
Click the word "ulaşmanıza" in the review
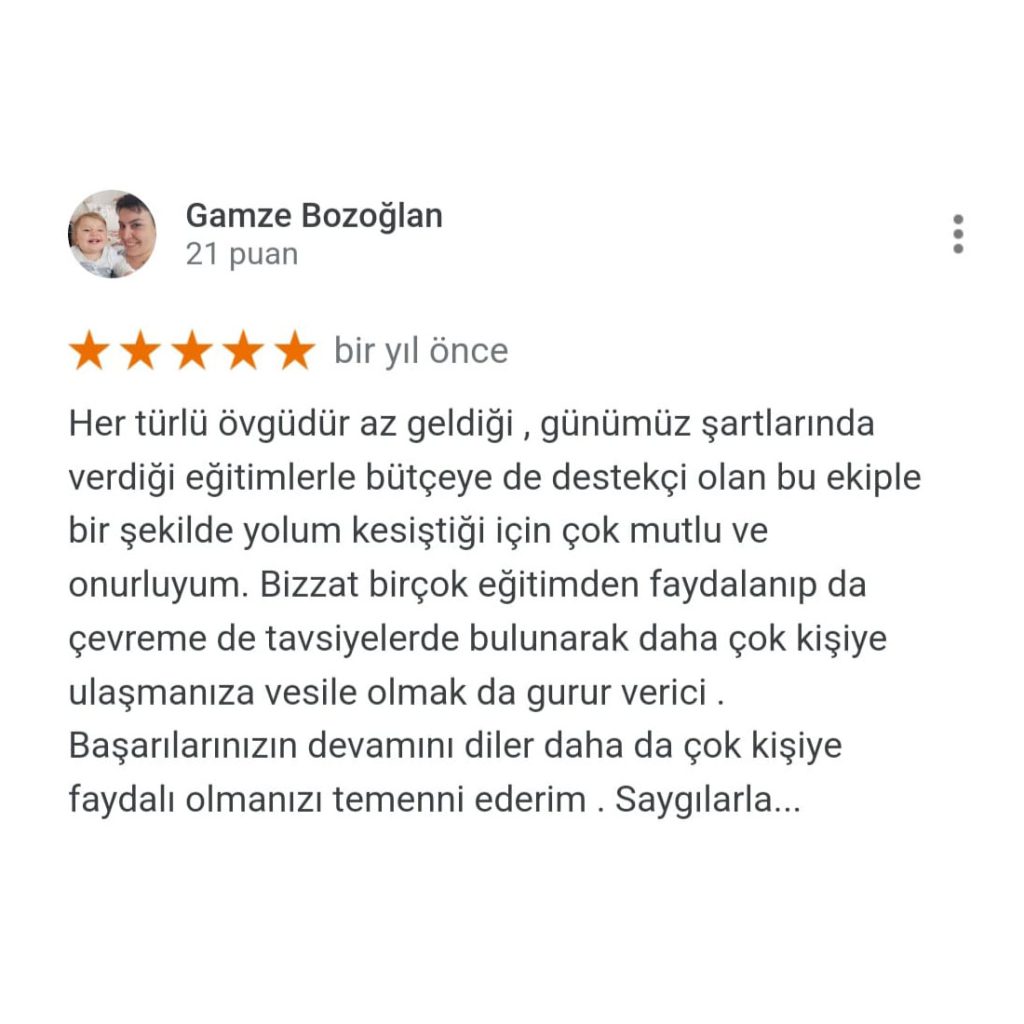(161, 693)
